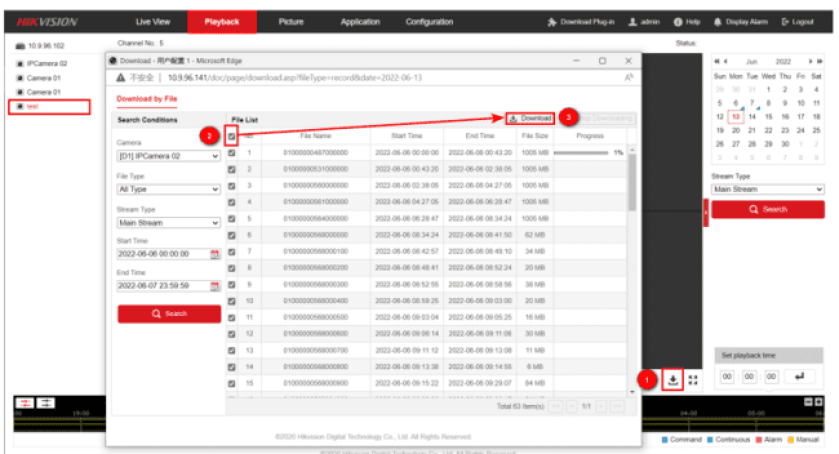Open the Configuration tab
The width and height of the screenshot is (839, 454).
[429, 21]
